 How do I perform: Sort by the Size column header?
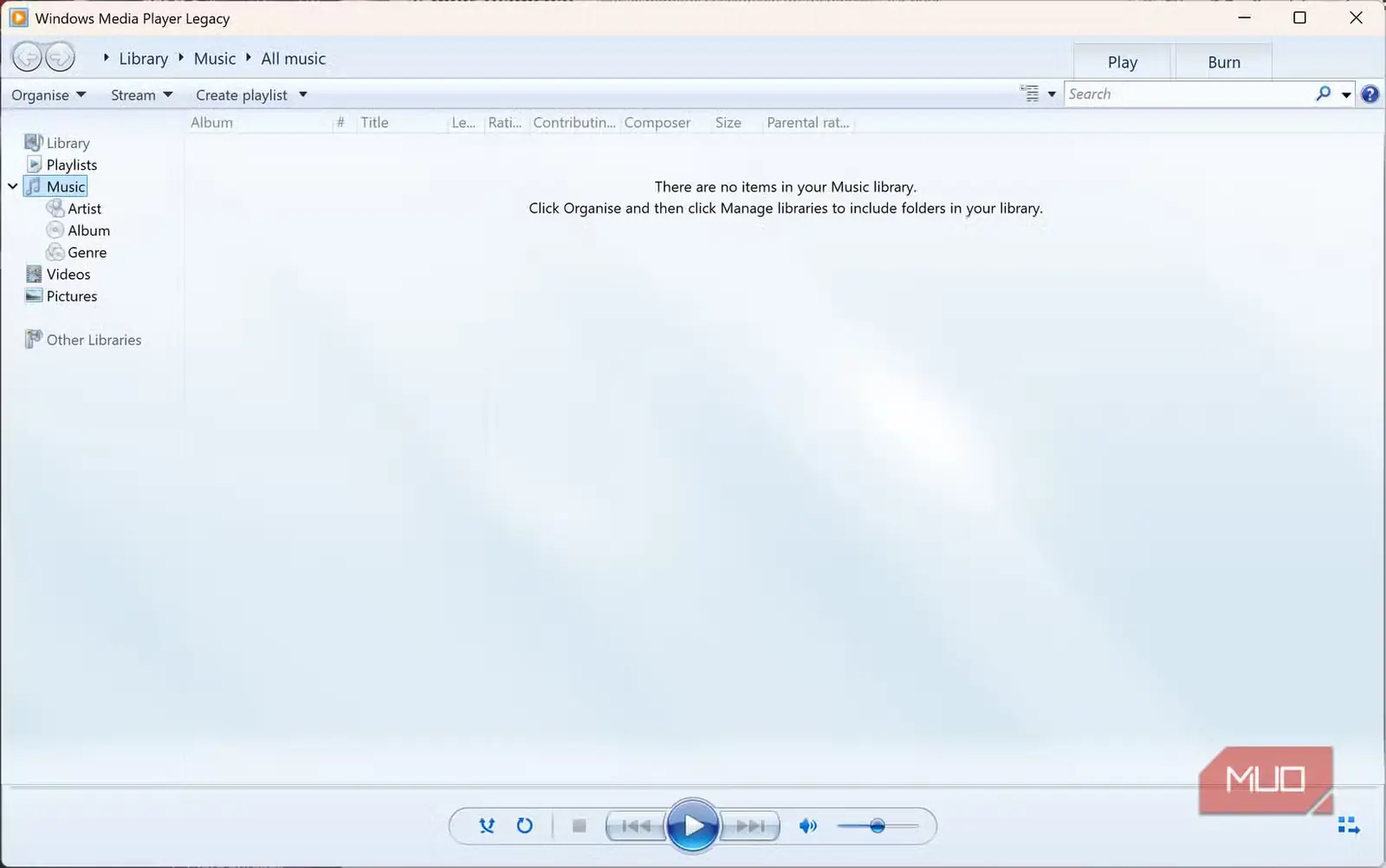(x=736, y=123)
